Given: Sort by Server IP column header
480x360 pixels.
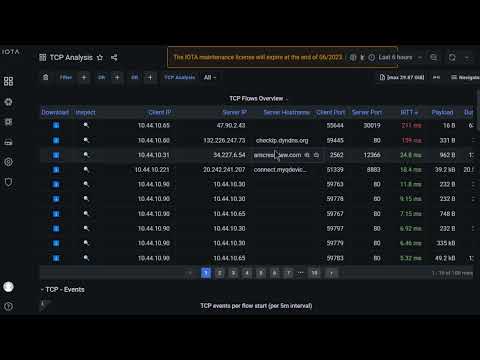Looking at the screenshot, I should pos(235,112).
